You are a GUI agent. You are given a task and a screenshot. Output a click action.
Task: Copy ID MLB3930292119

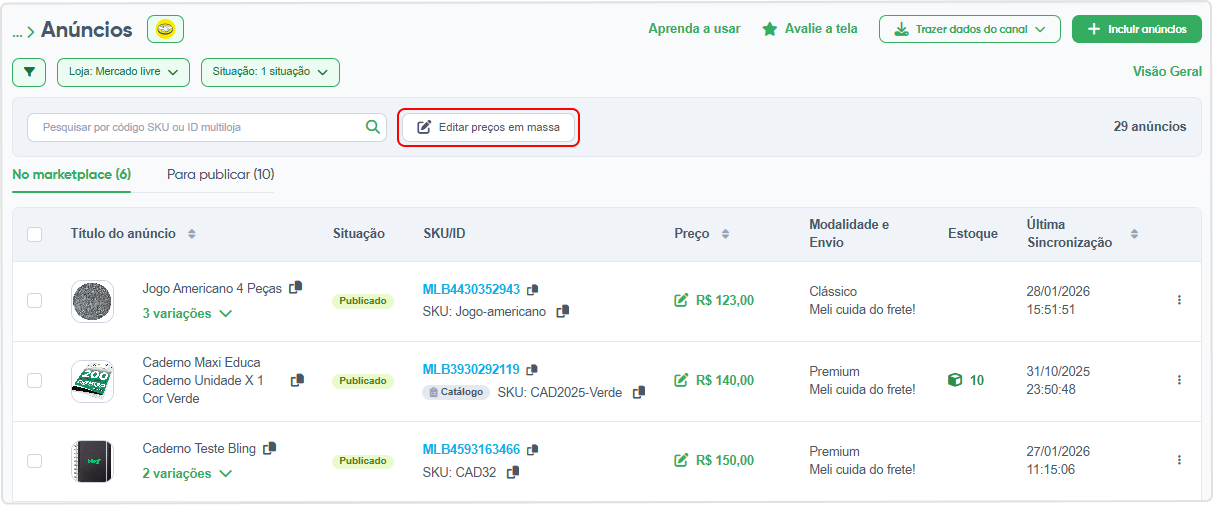(532, 370)
